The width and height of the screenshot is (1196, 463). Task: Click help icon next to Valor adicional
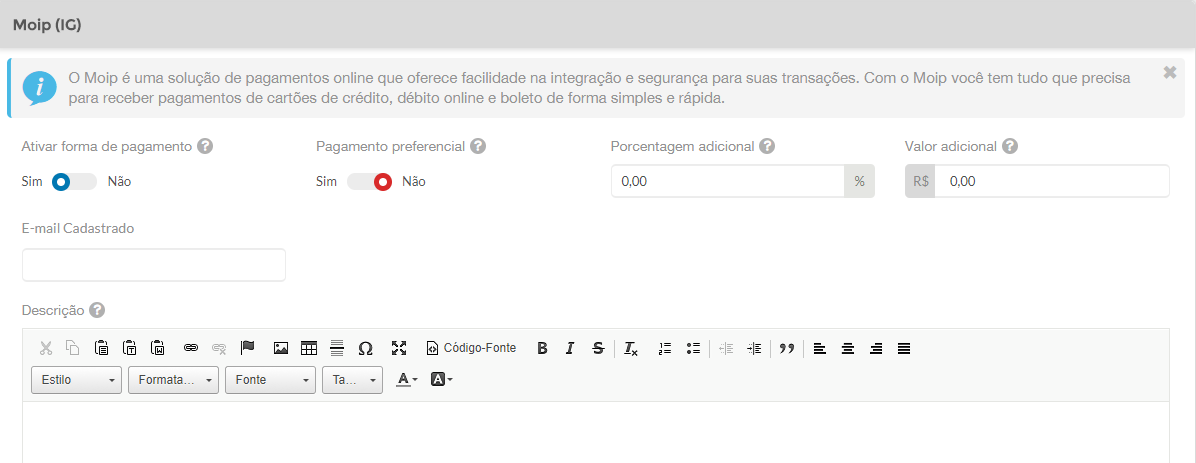coord(1010,146)
